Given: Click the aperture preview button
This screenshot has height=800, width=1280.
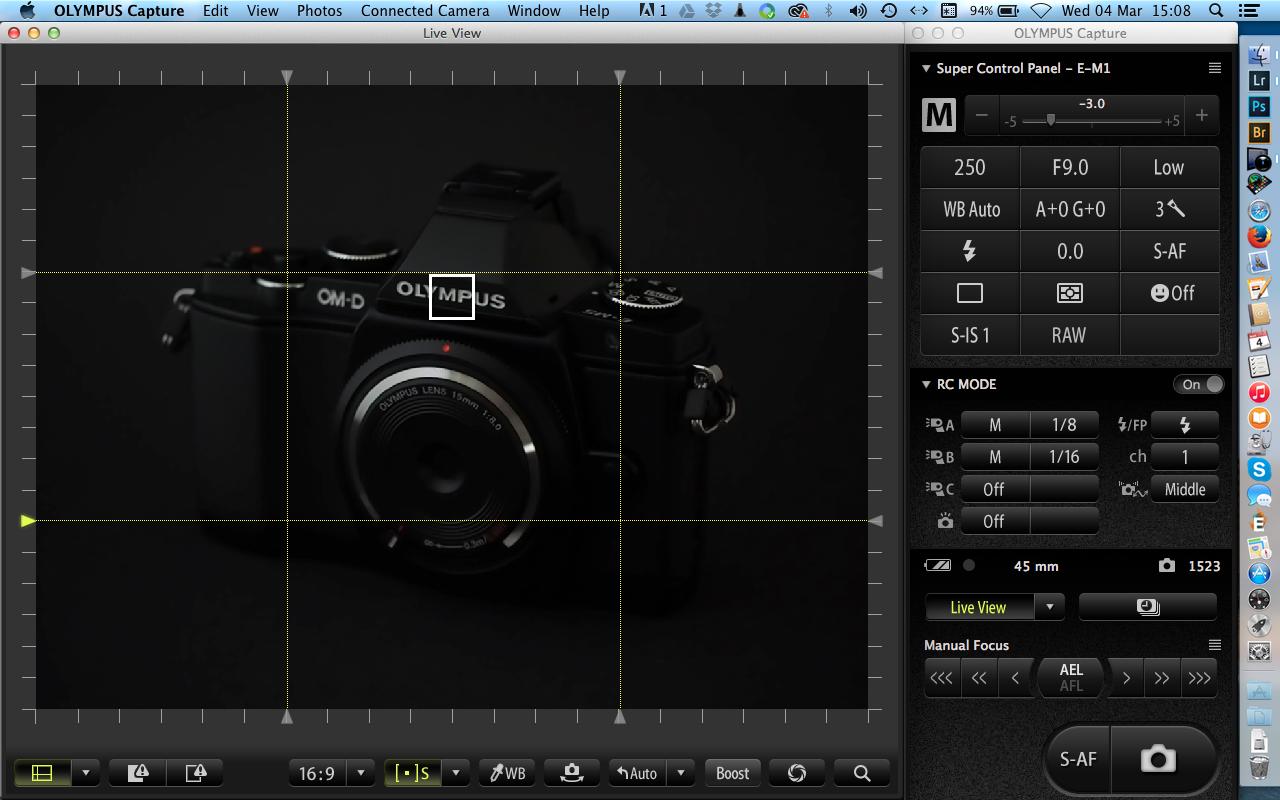Looking at the screenshot, I should click(x=797, y=773).
